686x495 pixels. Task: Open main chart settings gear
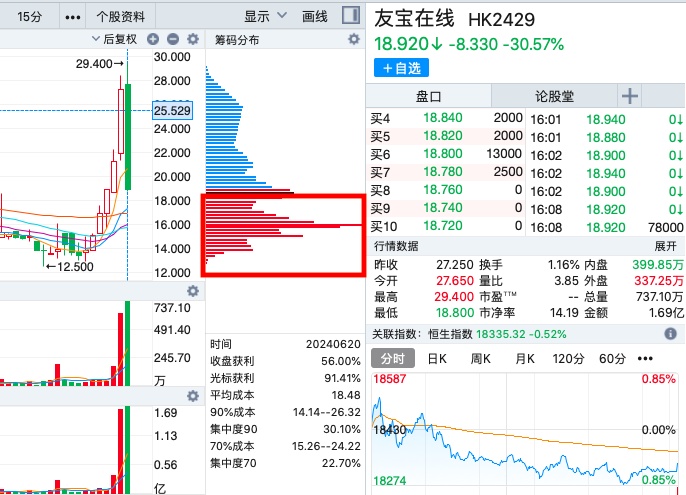coord(193,39)
